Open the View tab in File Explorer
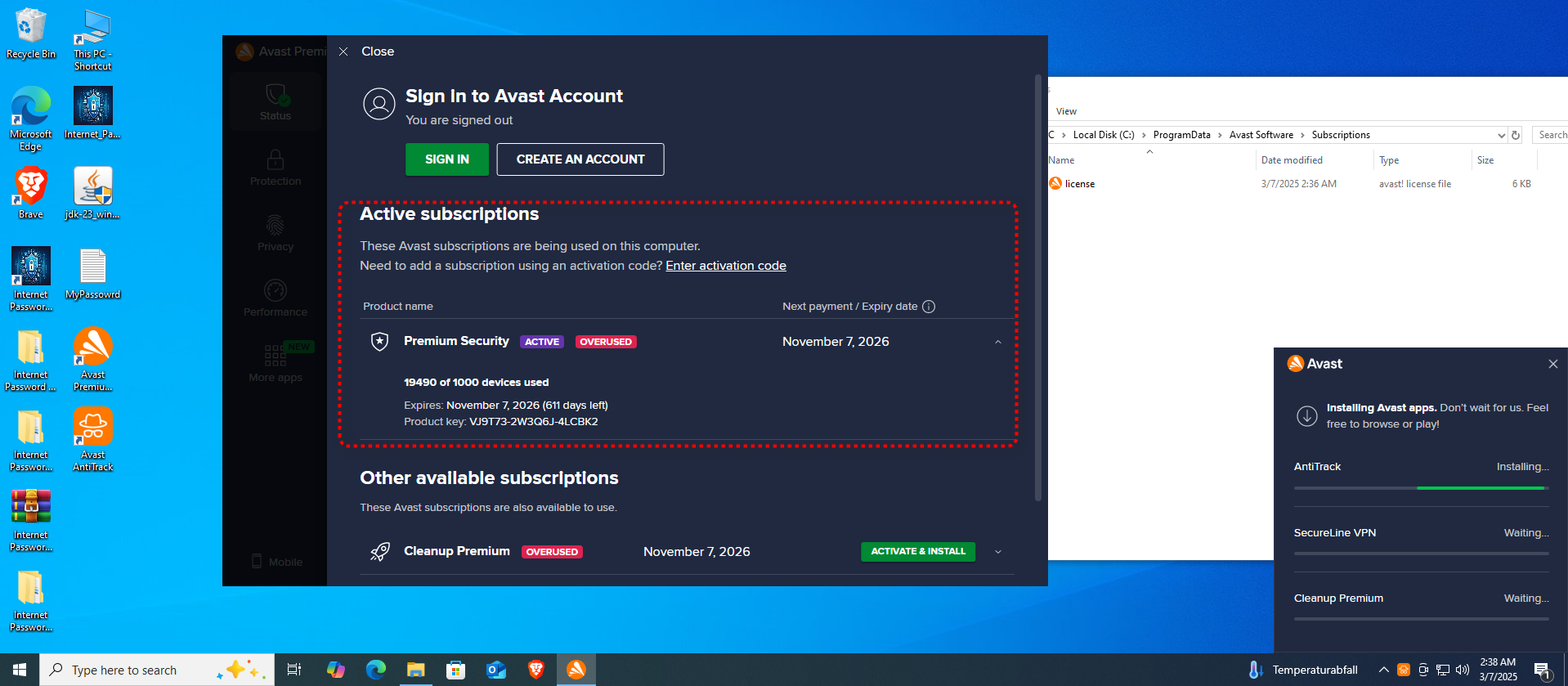 coord(1066,111)
